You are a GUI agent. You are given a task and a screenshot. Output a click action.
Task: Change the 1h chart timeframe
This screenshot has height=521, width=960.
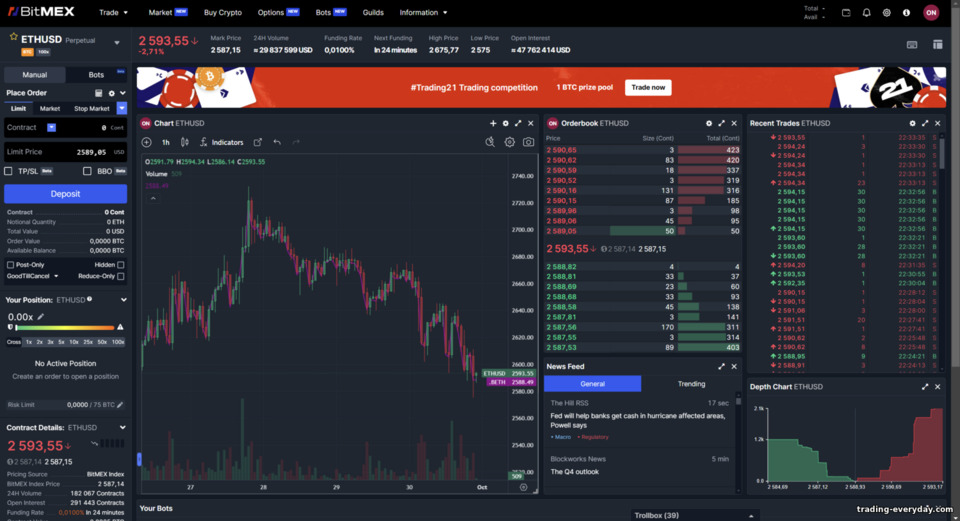pyautogui.click(x=165, y=142)
